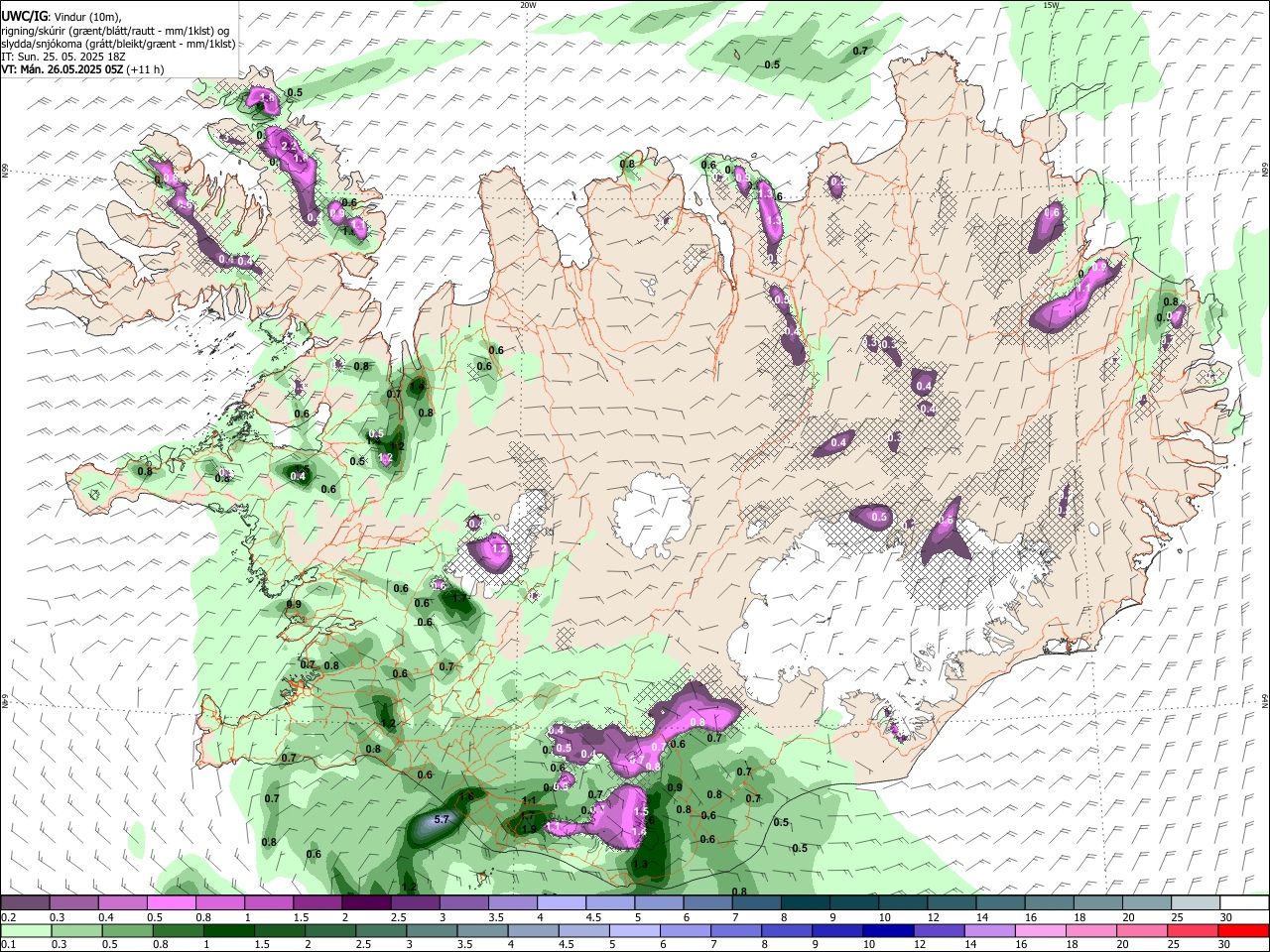The image size is (1270, 952).
Task: Click the "rigning/skúrir (grænt/blátt/rautt - mm/1klst) og" line
Action: coord(115,31)
